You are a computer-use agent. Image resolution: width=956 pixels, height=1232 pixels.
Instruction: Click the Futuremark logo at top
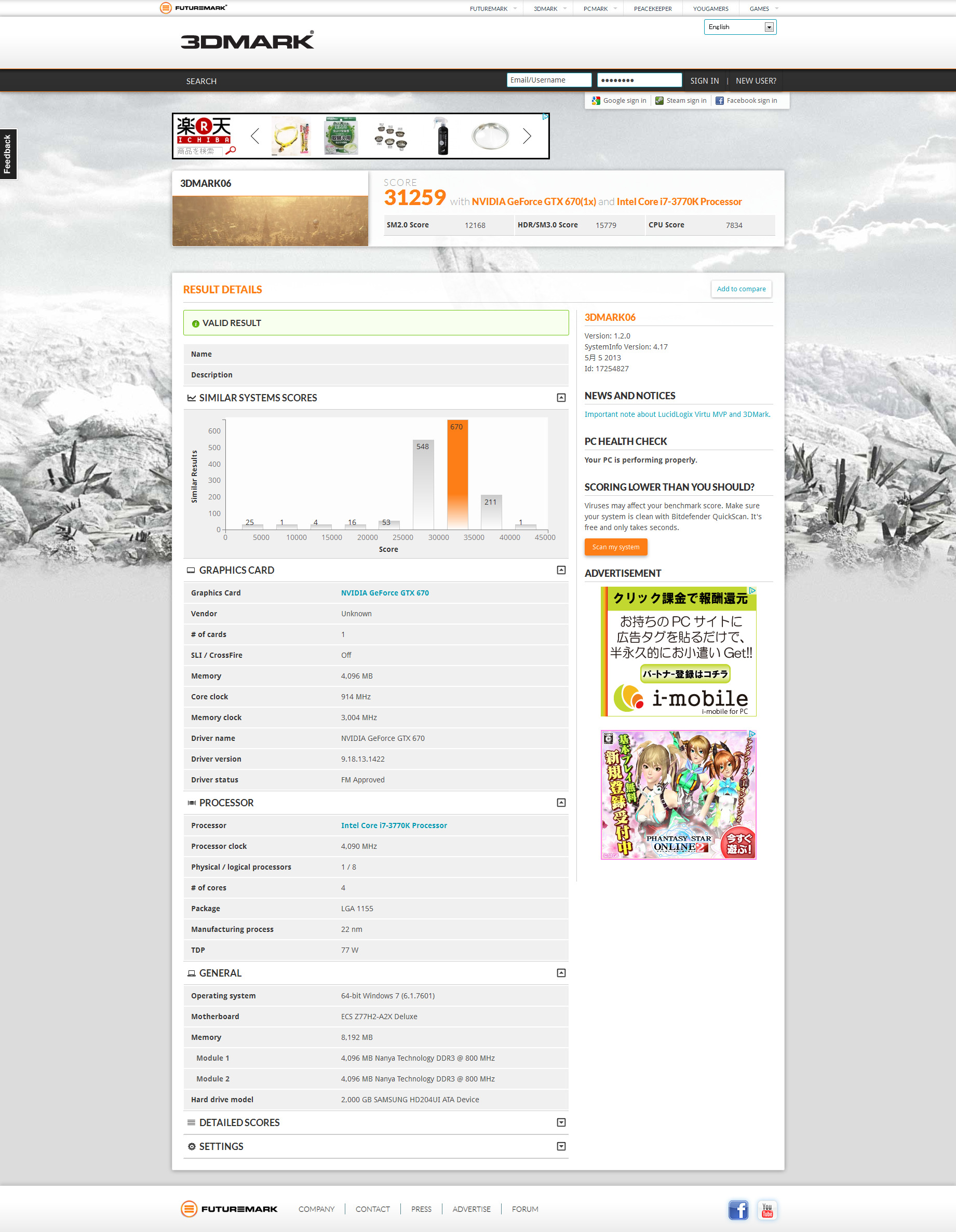tap(194, 8)
